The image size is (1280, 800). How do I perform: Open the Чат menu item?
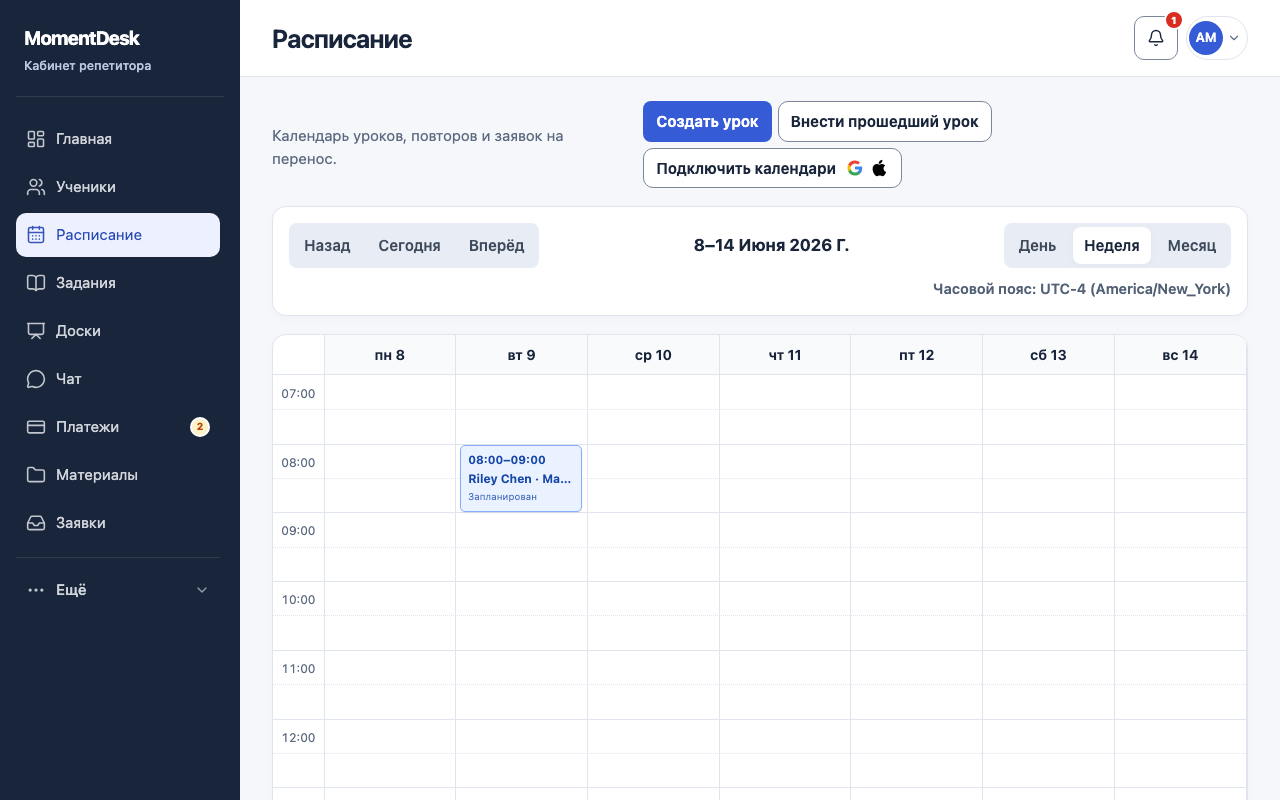tap(118, 379)
